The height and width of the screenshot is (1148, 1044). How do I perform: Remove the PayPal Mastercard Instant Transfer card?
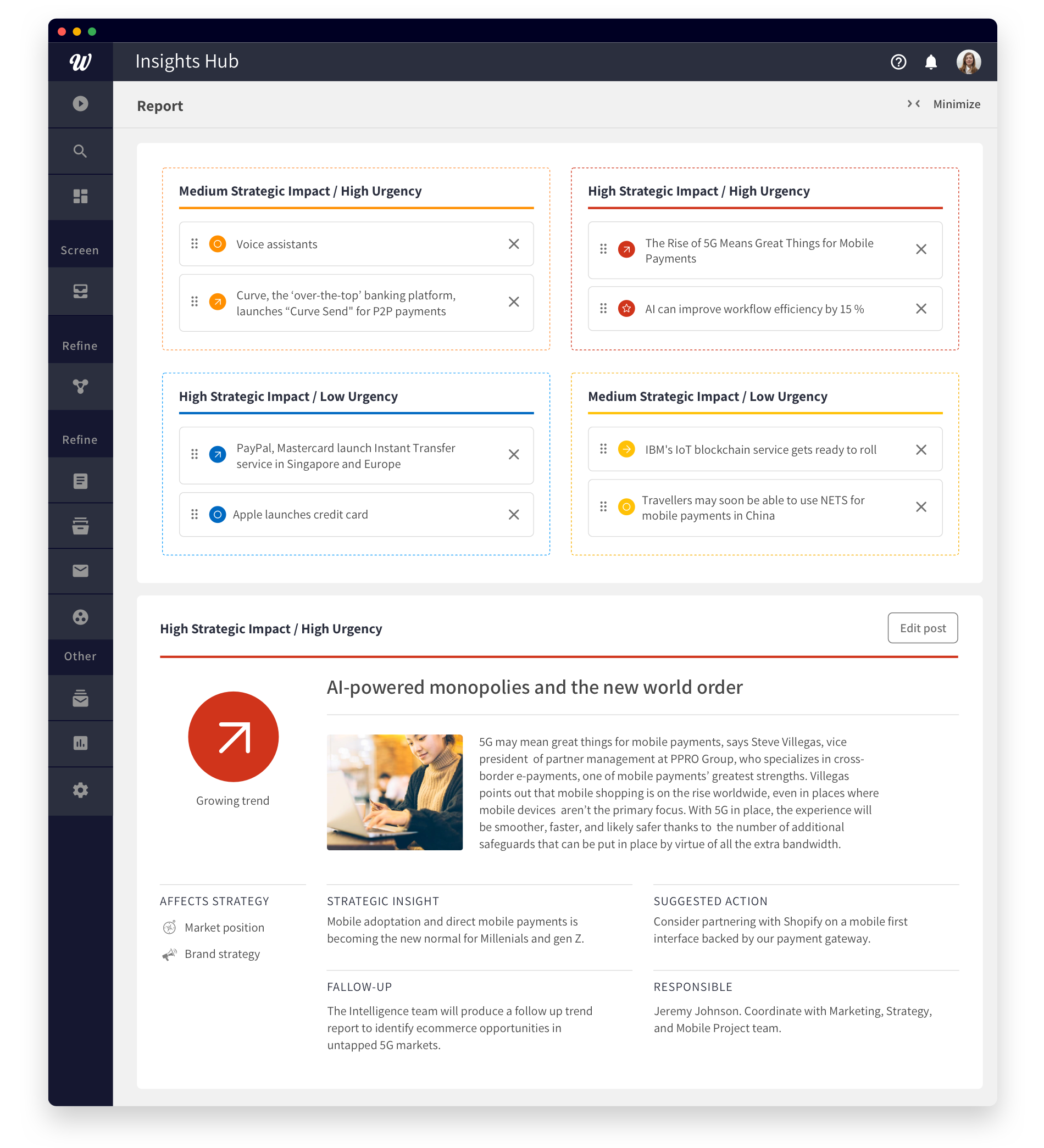tap(514, 454)
